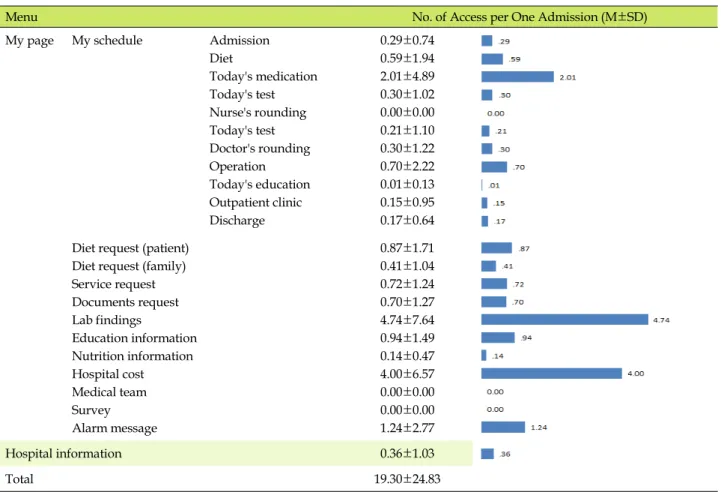Screen dimensions: 721x492
Task: Click the value '0.30±1.22'
Action: coord(407,149)
